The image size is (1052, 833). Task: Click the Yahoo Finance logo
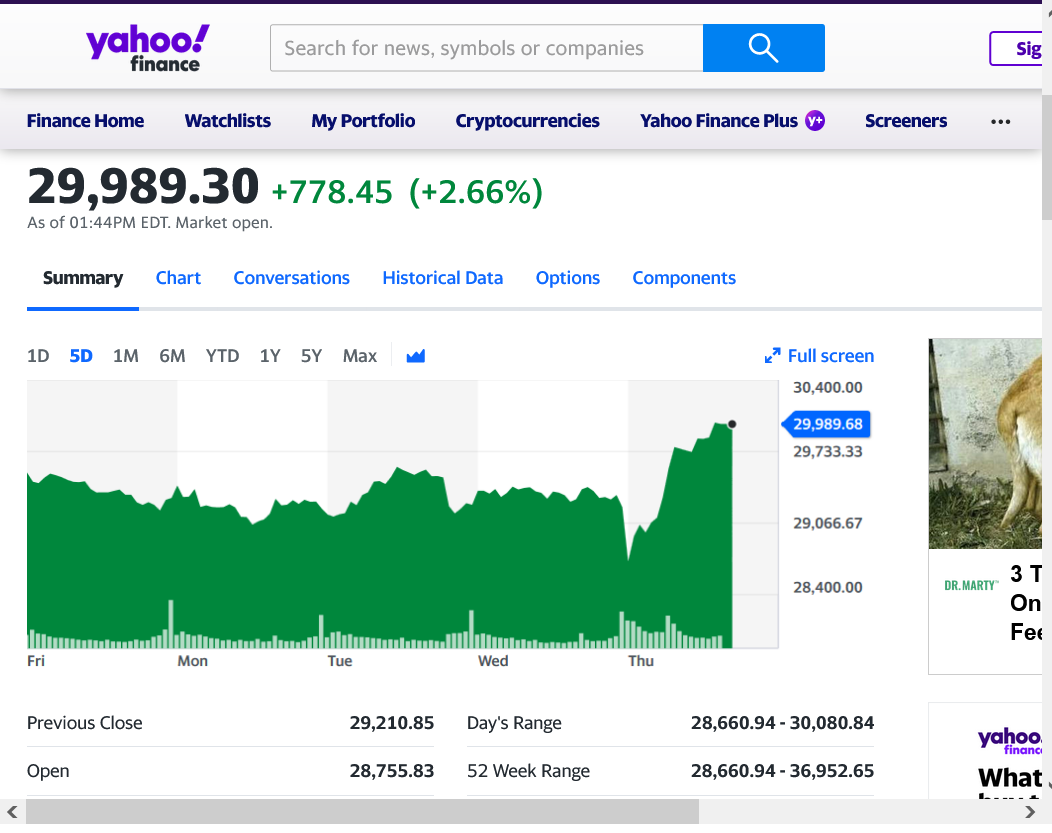(x=148, y=48)
